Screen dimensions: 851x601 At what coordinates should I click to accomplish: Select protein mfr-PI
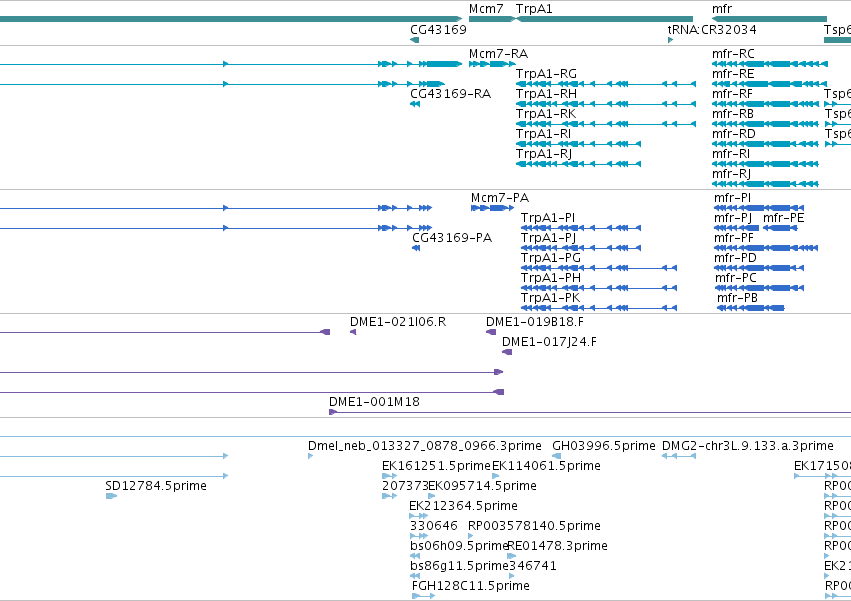732,198
